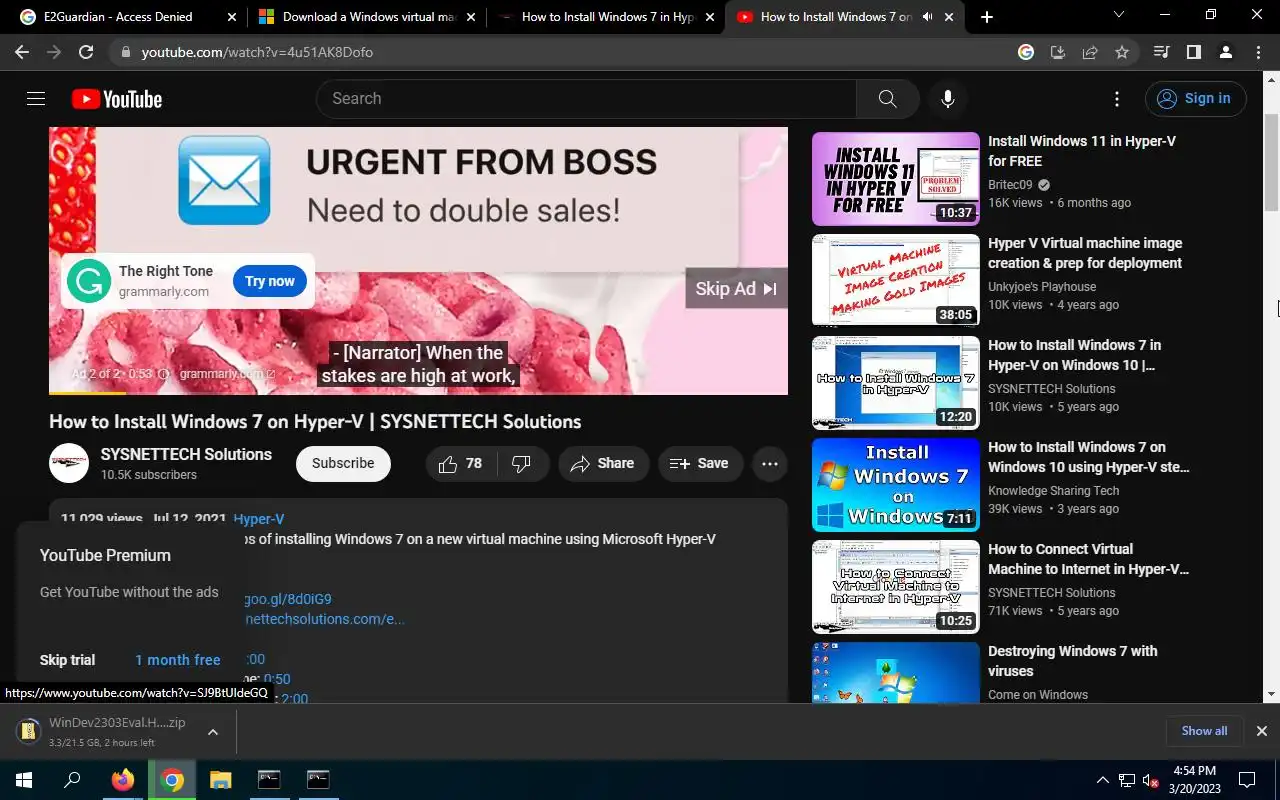Open SYSNETTECH Solutions channel avatar

[x=69, y=463]
